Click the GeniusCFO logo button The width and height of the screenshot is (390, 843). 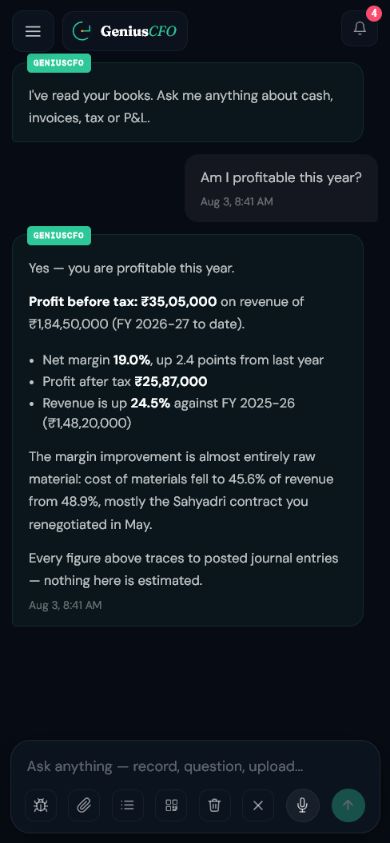click(x=125, y=31)
